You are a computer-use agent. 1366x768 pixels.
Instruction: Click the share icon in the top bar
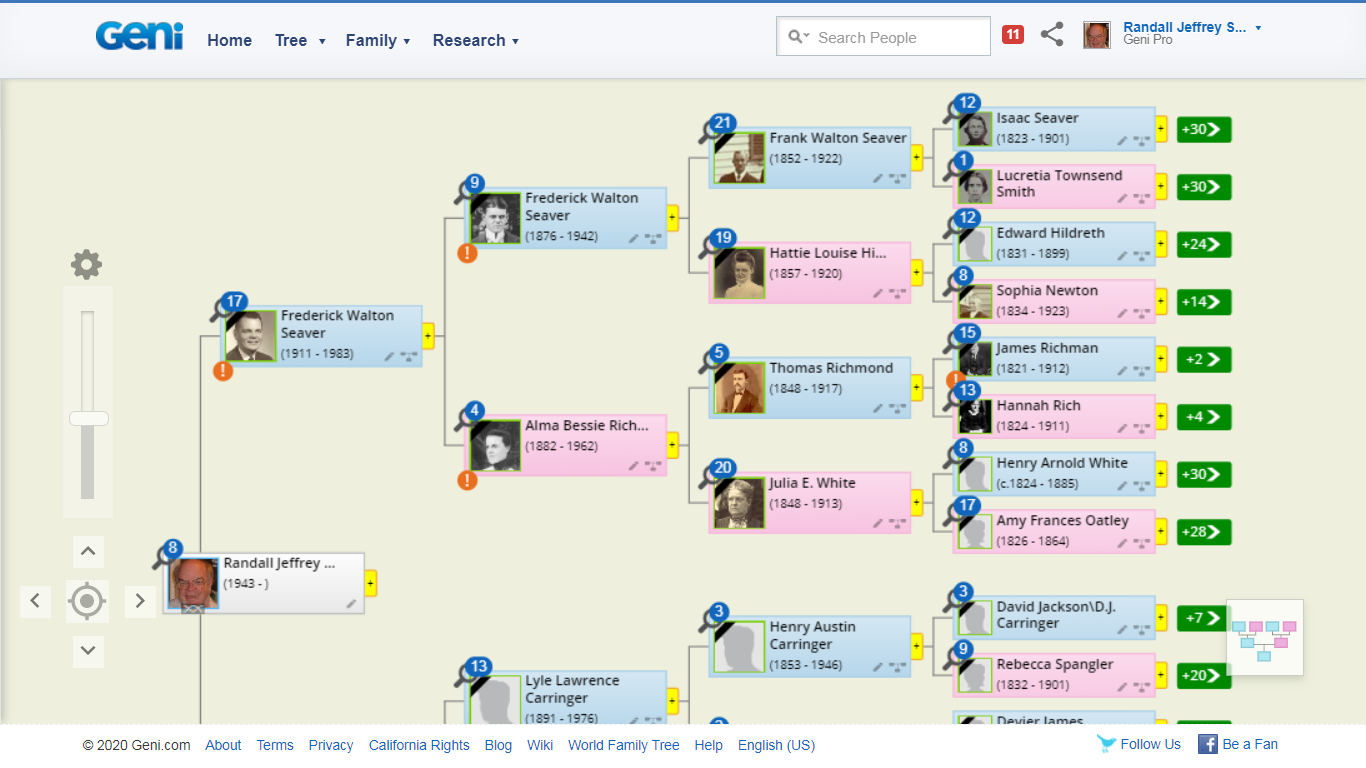[x=1051, y=34]
